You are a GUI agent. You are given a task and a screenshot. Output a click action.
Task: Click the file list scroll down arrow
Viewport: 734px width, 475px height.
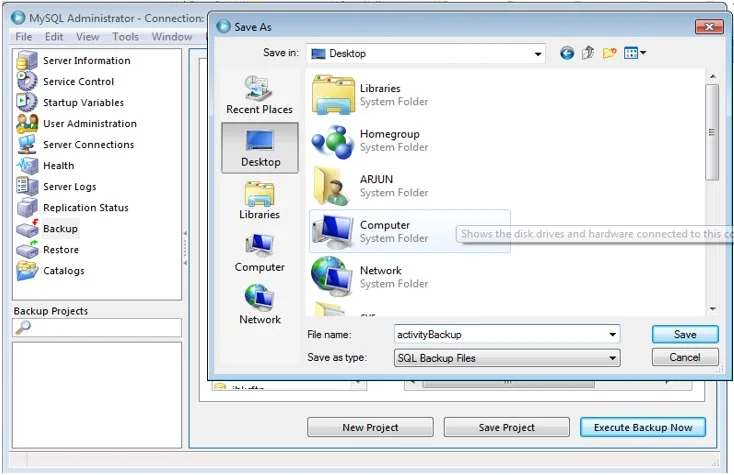click(x=712, y=309)
